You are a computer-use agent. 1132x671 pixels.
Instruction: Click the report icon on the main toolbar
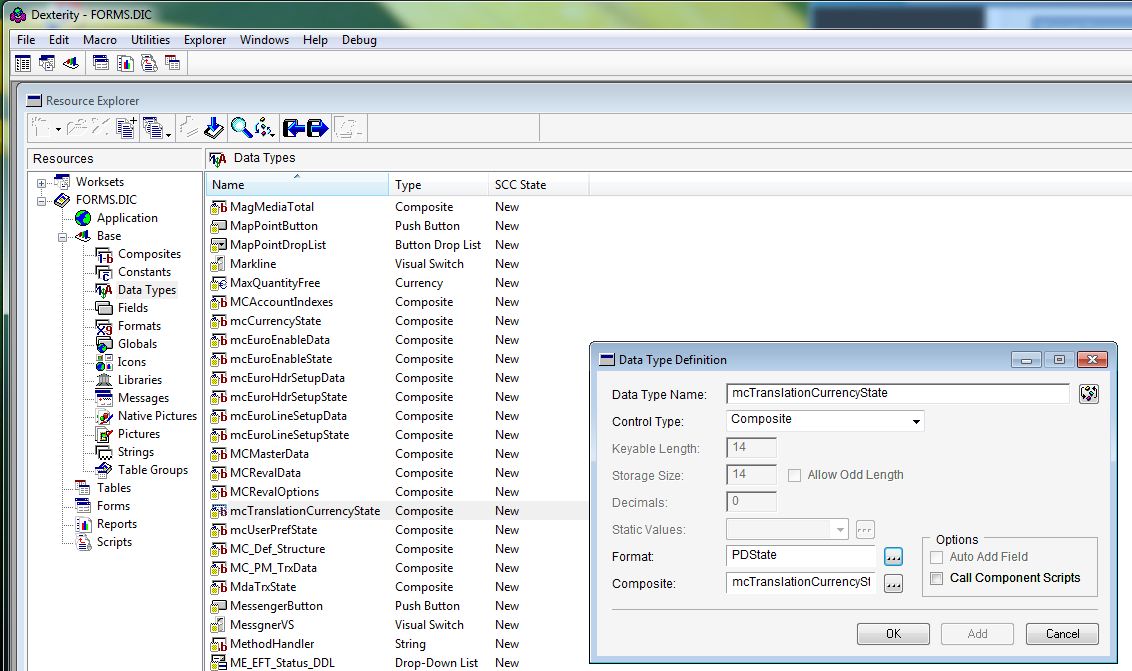pos(125,62)
